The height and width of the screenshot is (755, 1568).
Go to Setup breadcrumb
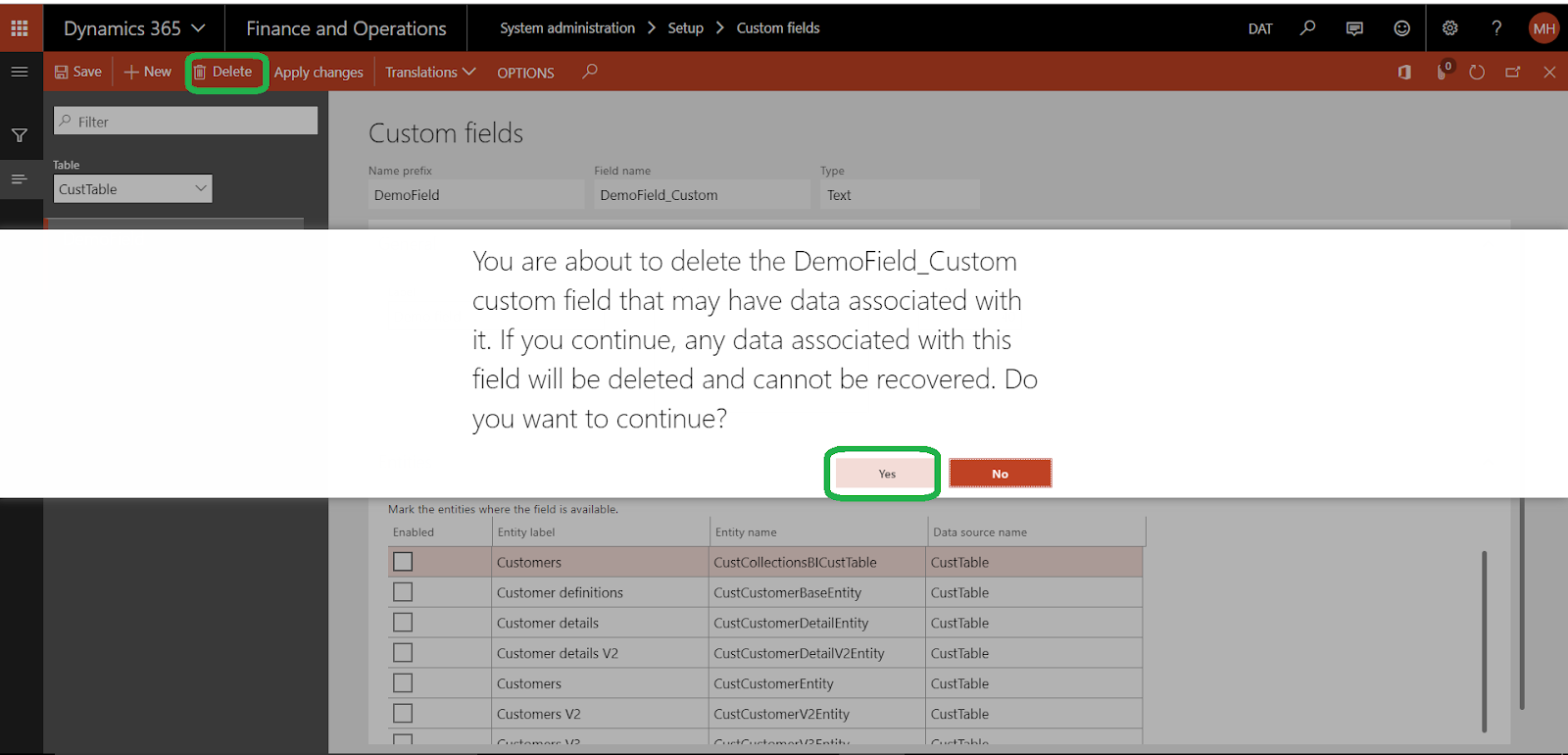(686, 28)
